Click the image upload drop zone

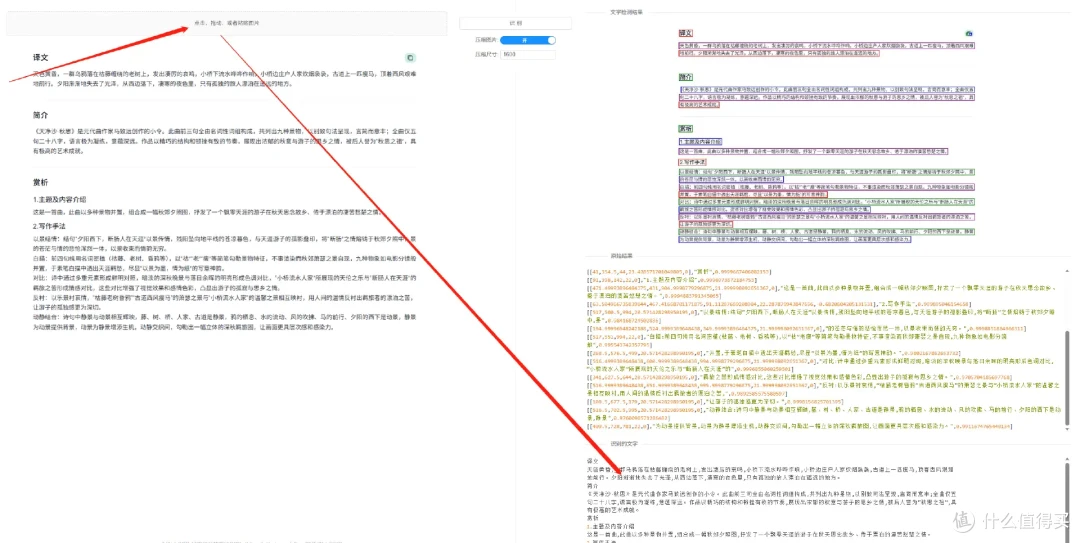point(227,23)
